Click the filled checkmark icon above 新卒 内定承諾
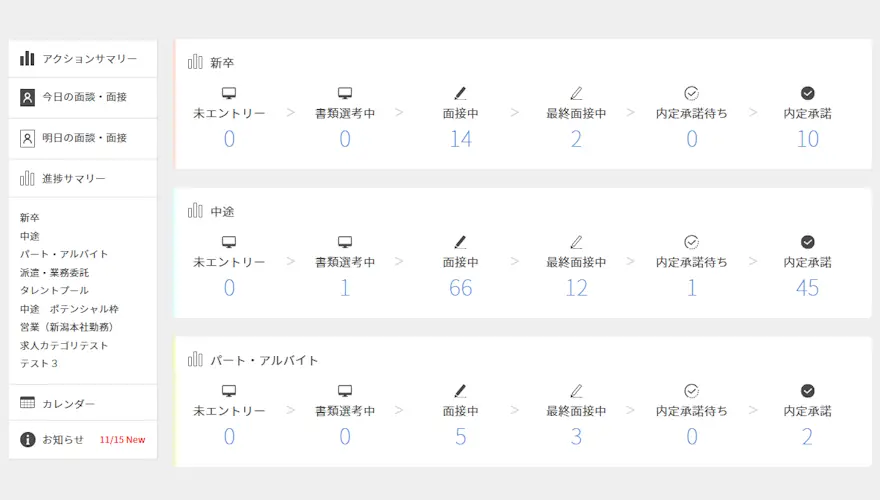This screenshot has width=880, height=500. pyautogui.click(x=808, y=93)
